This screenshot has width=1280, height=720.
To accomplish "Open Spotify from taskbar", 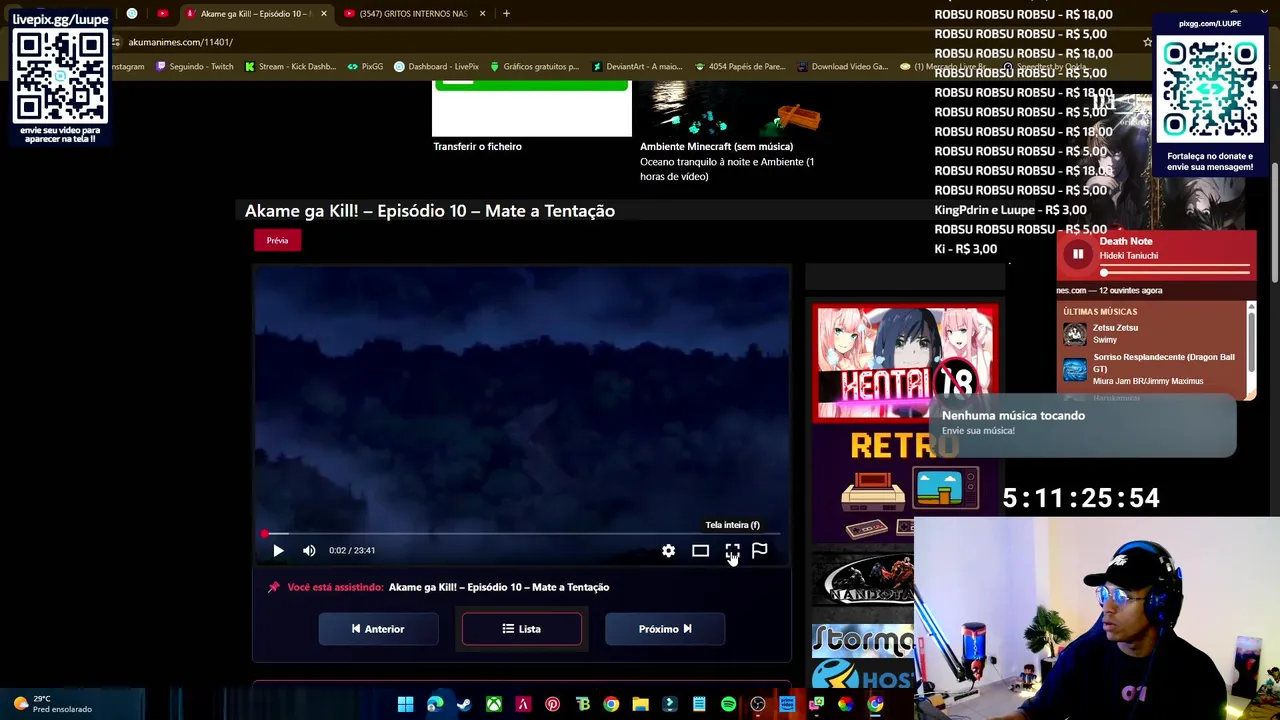I will (728, 705).
